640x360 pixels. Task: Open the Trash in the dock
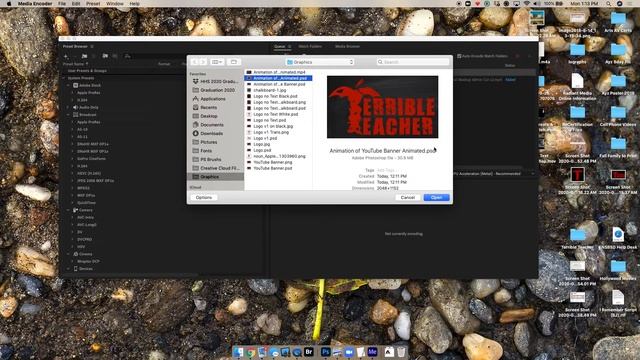[x=401, y=351]
